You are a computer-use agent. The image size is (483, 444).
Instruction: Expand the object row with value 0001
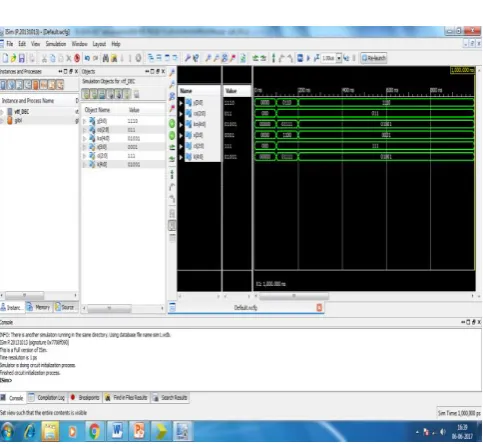[x=85, y=147]
